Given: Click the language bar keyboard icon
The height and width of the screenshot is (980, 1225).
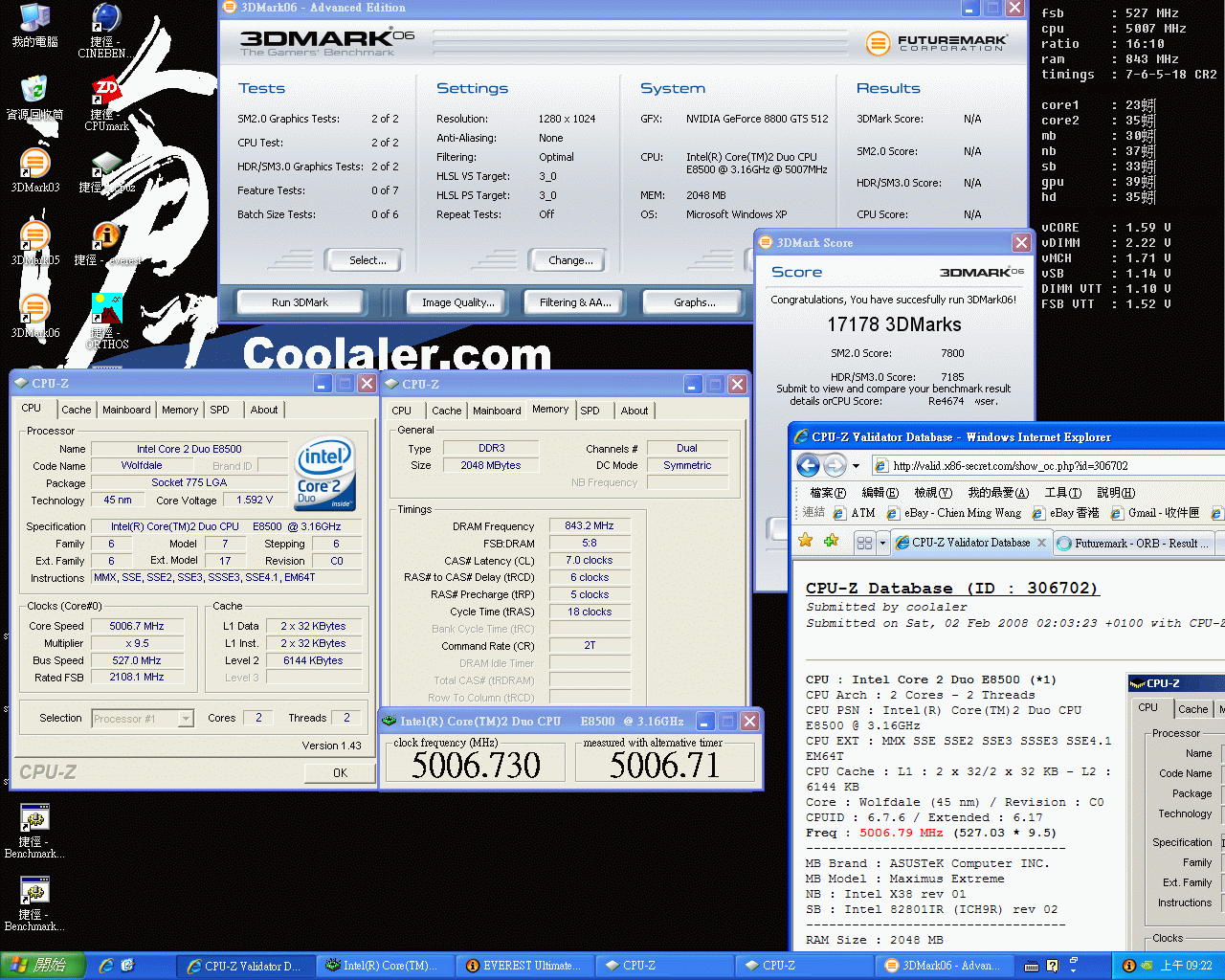Looking at the screenshot, I should click(x=1033, y=966).
